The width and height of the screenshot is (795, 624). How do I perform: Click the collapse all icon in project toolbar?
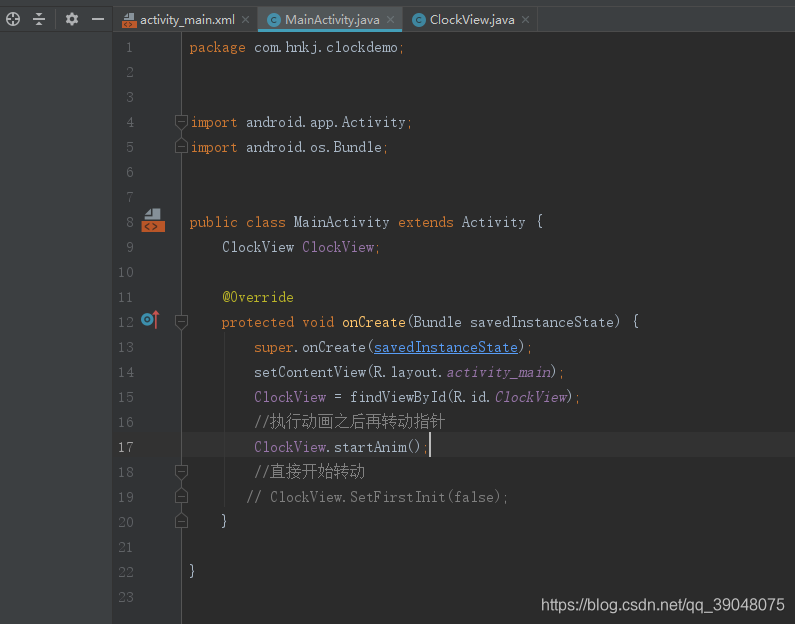39,19
